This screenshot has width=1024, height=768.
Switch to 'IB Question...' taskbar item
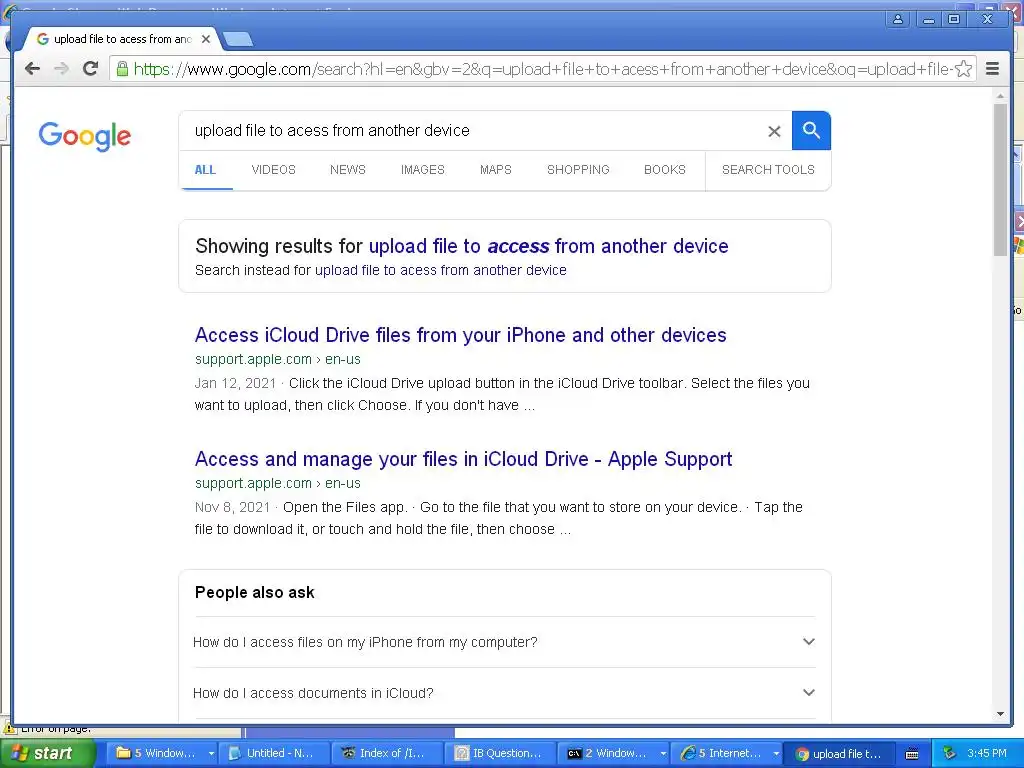tap(500, 753)
